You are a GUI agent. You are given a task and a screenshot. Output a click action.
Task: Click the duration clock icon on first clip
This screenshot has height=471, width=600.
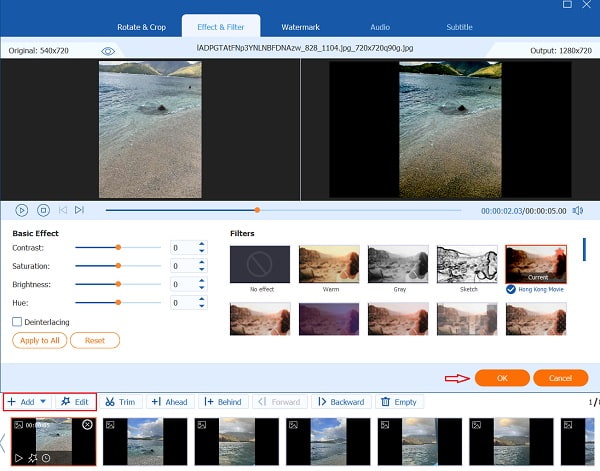point(46,458)
